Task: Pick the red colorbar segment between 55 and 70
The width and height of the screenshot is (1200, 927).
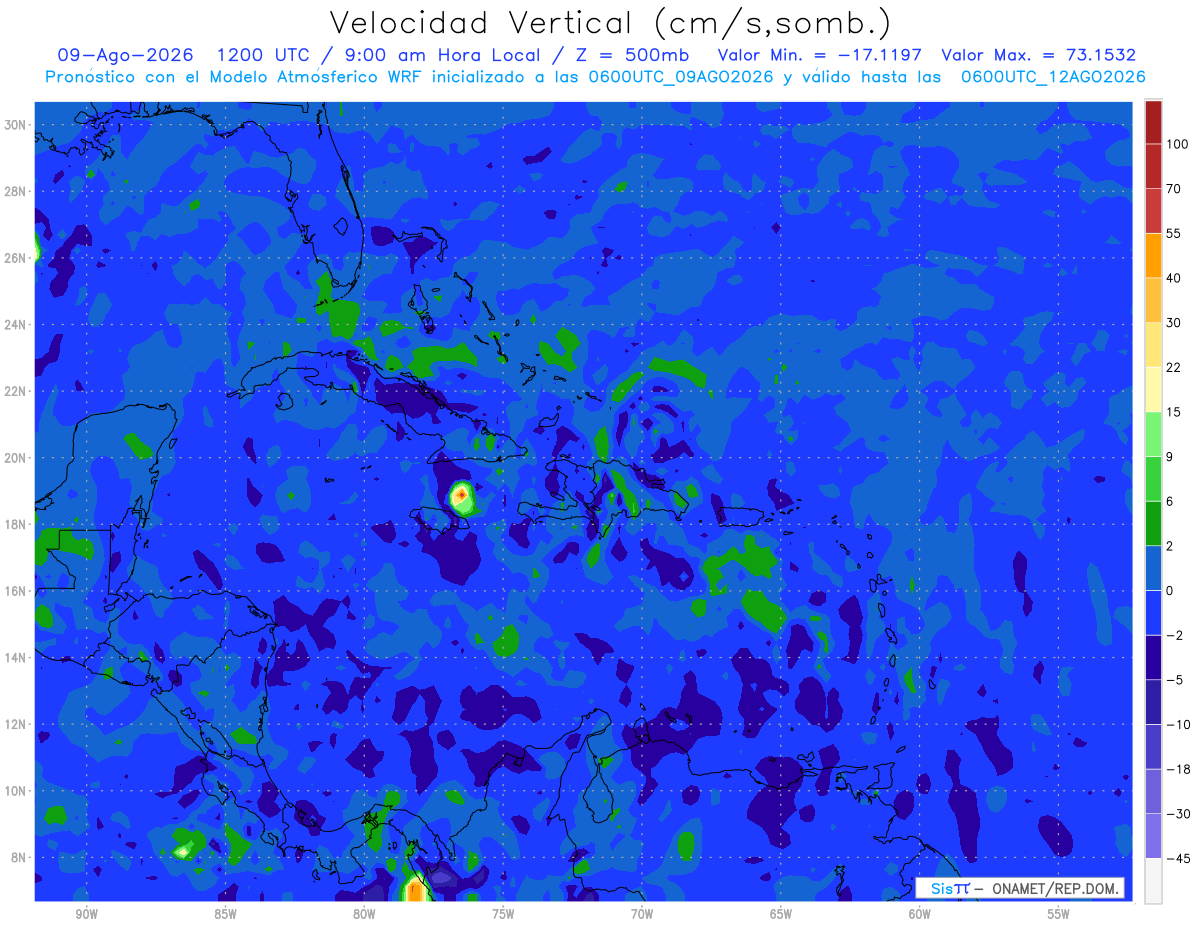Action: 1153,211
